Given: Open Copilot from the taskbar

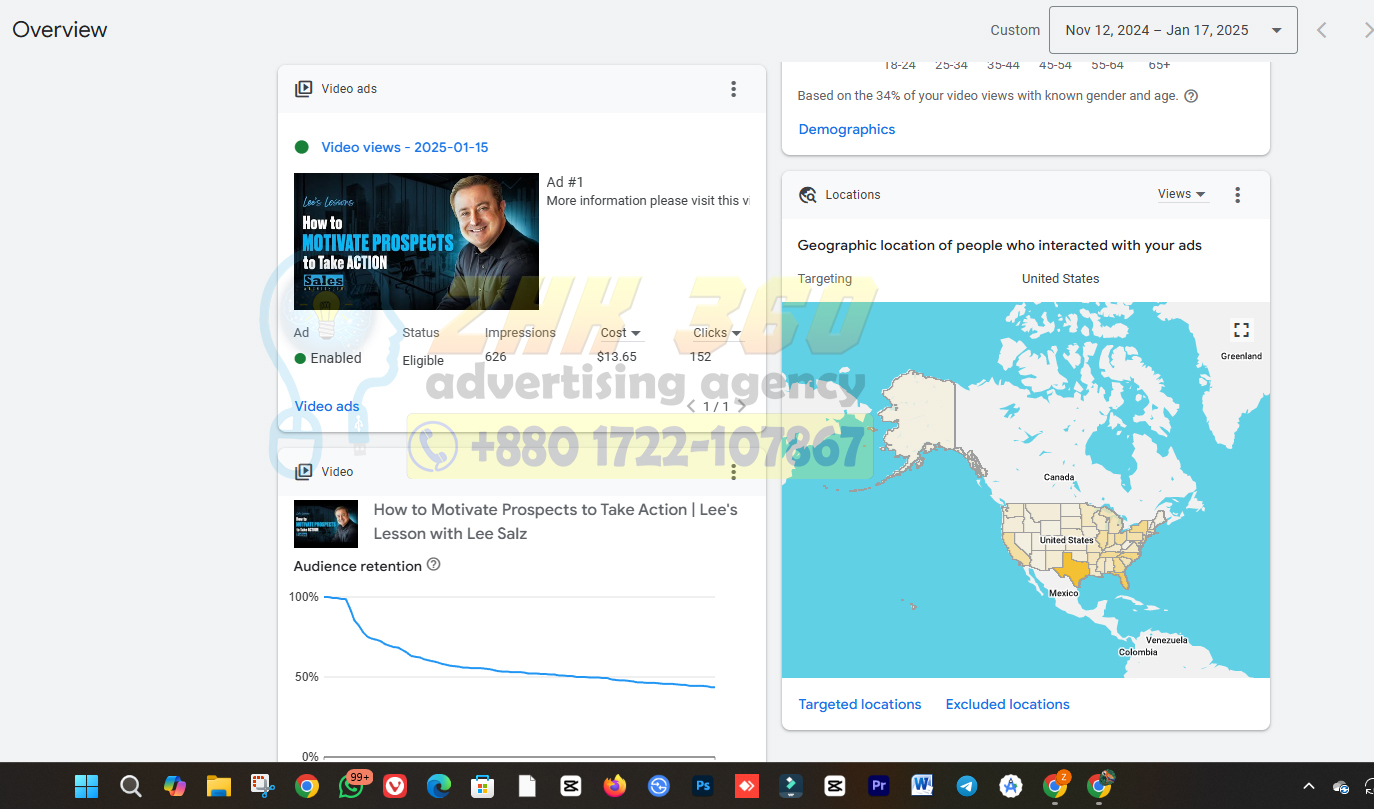Looking at the screenshot, I should click(175, 786).
